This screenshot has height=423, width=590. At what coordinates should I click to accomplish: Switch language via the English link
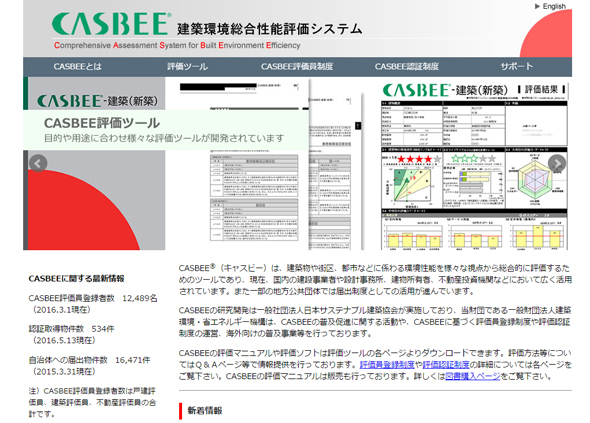[554, 6]
